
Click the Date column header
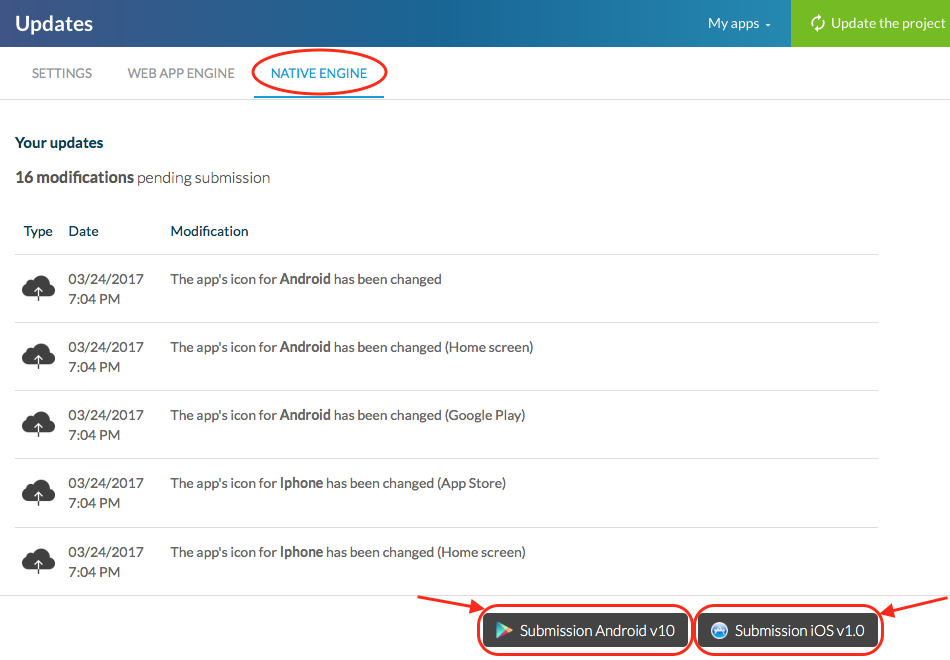83,231
